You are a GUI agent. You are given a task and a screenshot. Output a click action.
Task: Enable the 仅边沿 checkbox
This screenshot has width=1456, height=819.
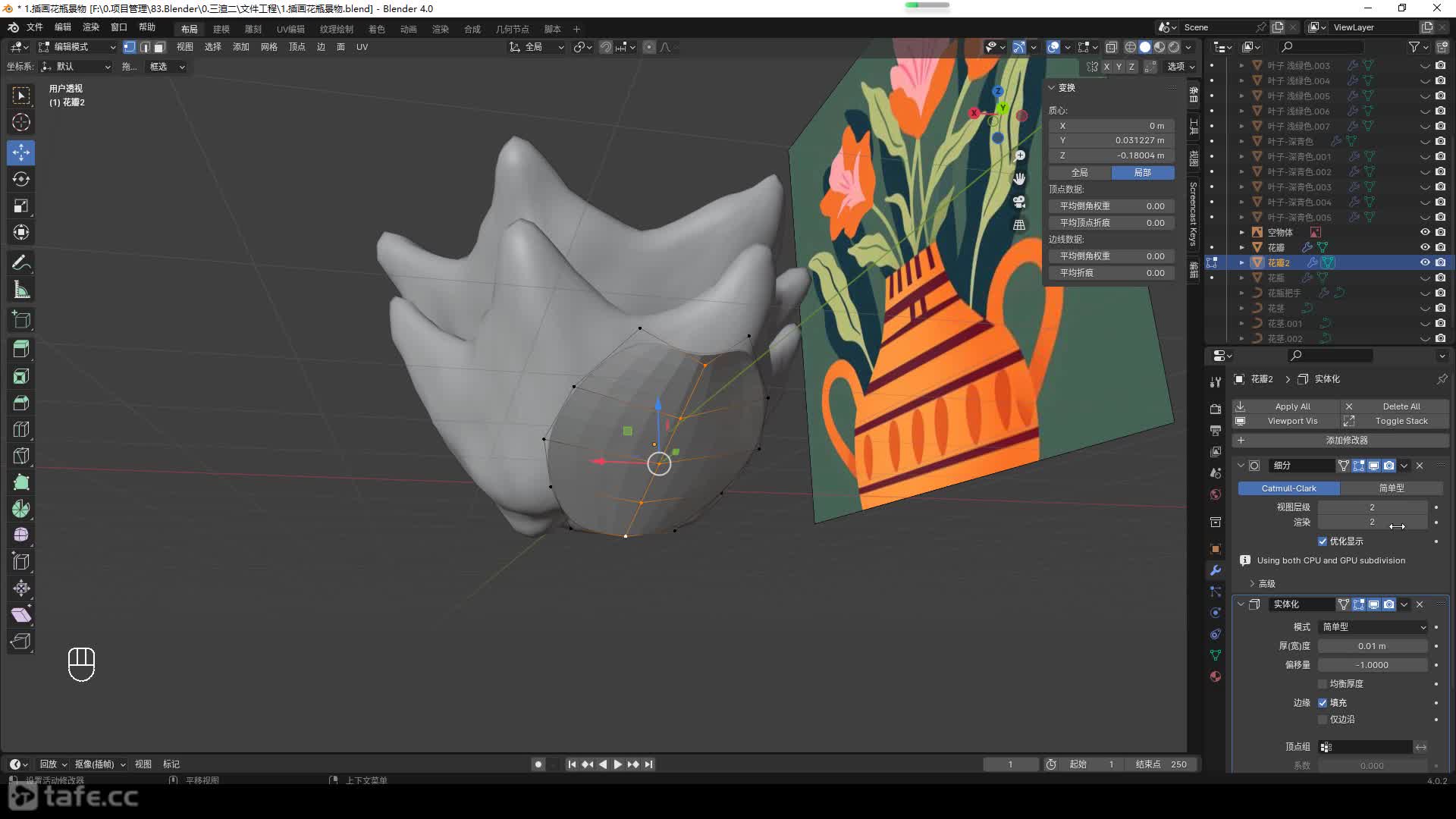[x=1323, y=720]
